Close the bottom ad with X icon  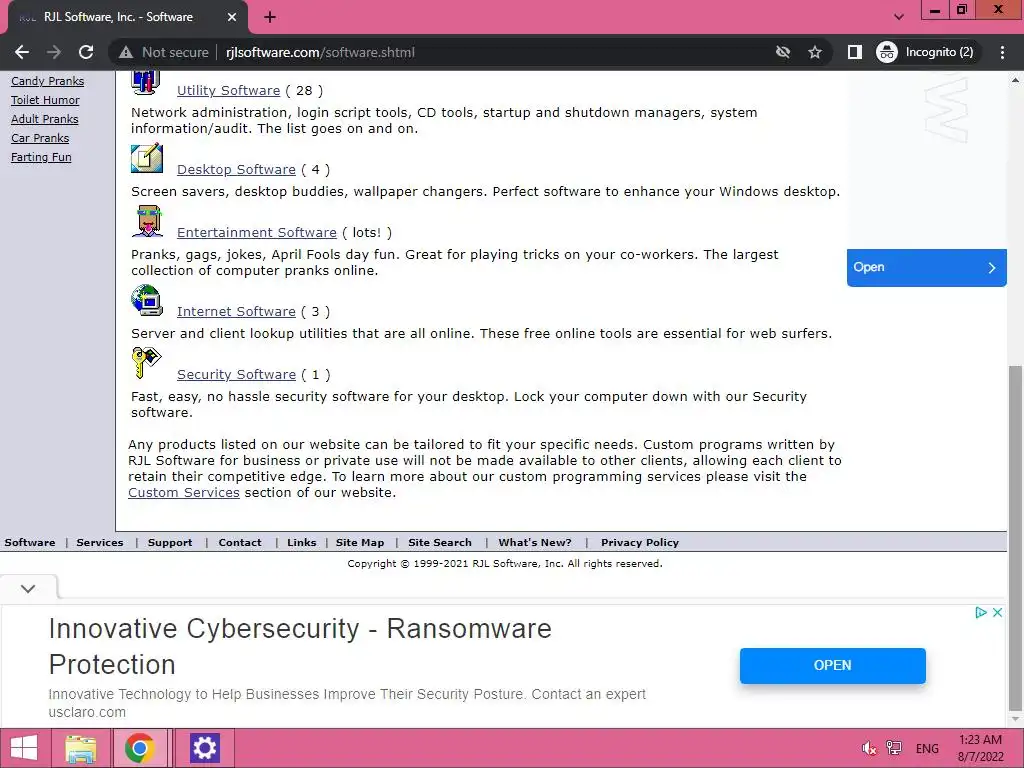click(x=997, y=613)
